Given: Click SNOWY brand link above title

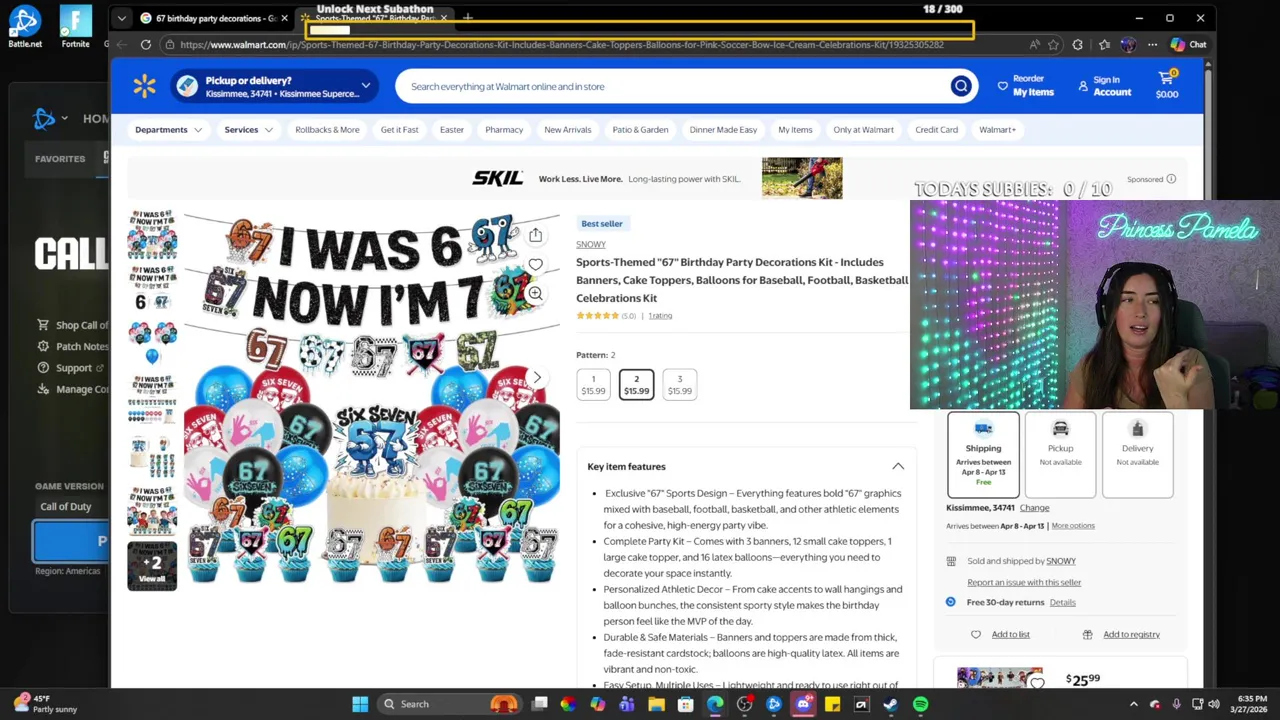Looking at the screenshot, I should pyautogui.click(x=591, y=244).
